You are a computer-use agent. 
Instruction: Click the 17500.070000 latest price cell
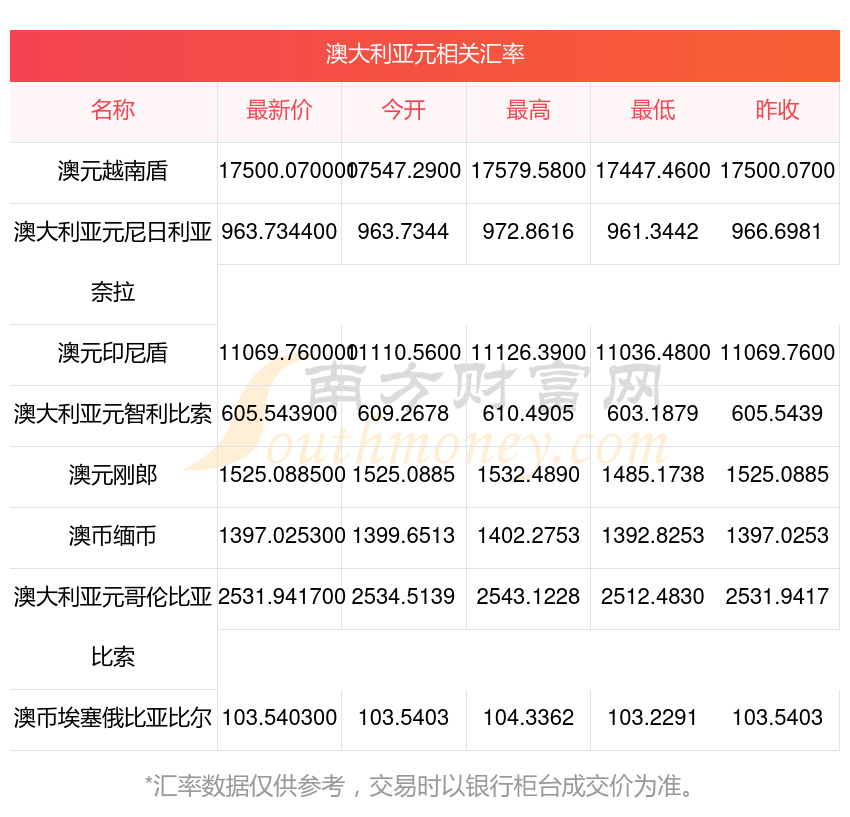point(280,171)
